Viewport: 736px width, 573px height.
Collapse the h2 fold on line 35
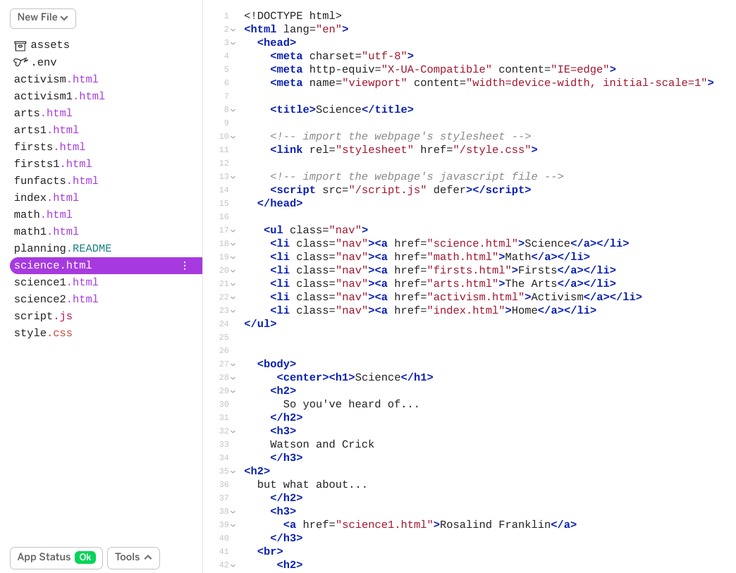coord(233,471)
